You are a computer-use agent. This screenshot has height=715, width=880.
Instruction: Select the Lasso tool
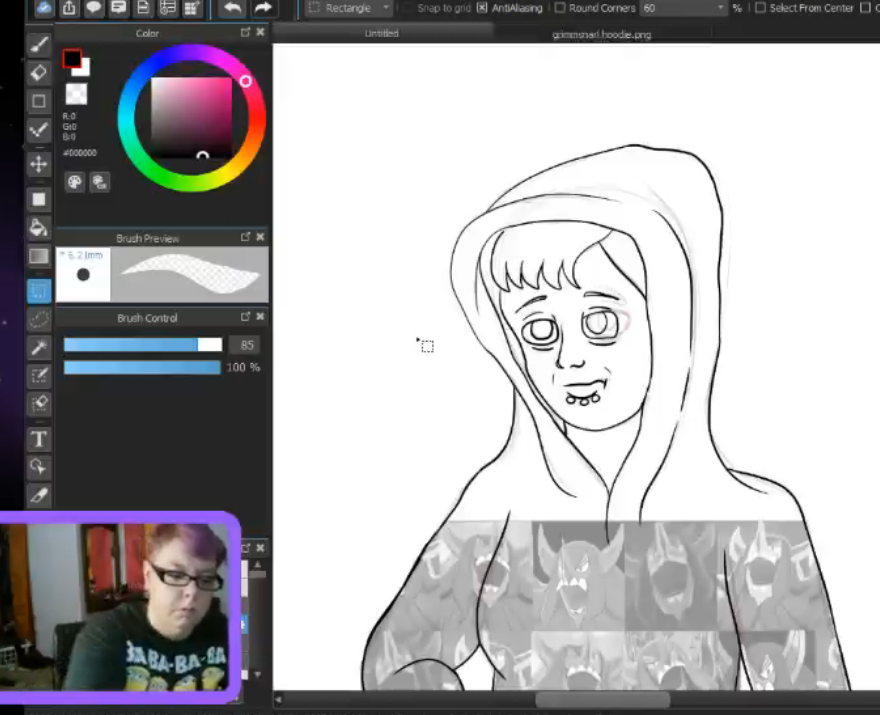click(x=39, y=319)
